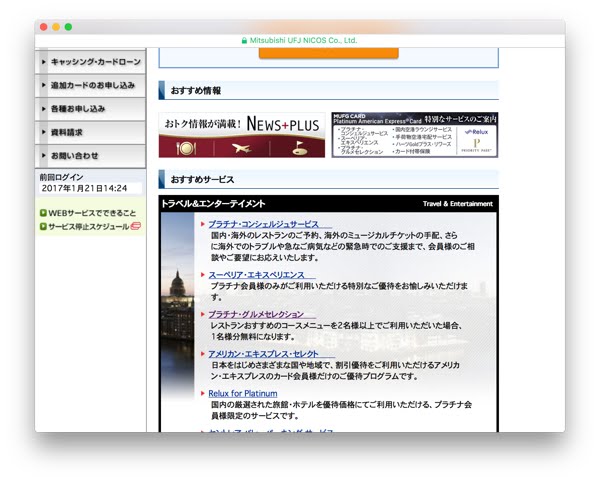The image size is (600, 482).
Task: Click the トラベル&エンターテイメント header text
Action: tap(213, 204)
